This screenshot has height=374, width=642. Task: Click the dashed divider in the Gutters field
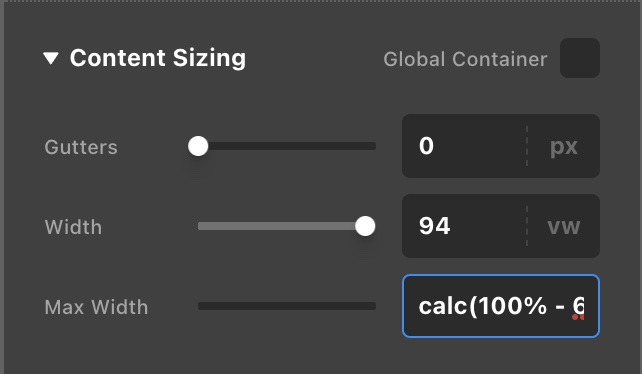[527, 146]
